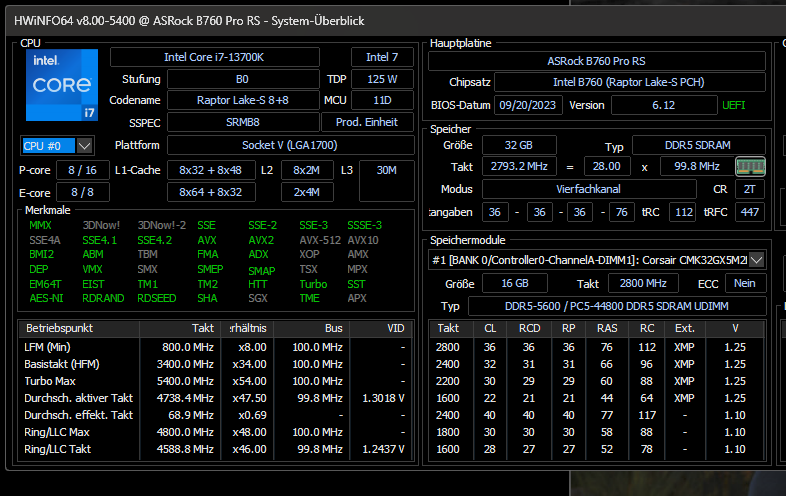Click the Intel 7 process field
This screenshot has width=786, height=496.
pos(382,57)
